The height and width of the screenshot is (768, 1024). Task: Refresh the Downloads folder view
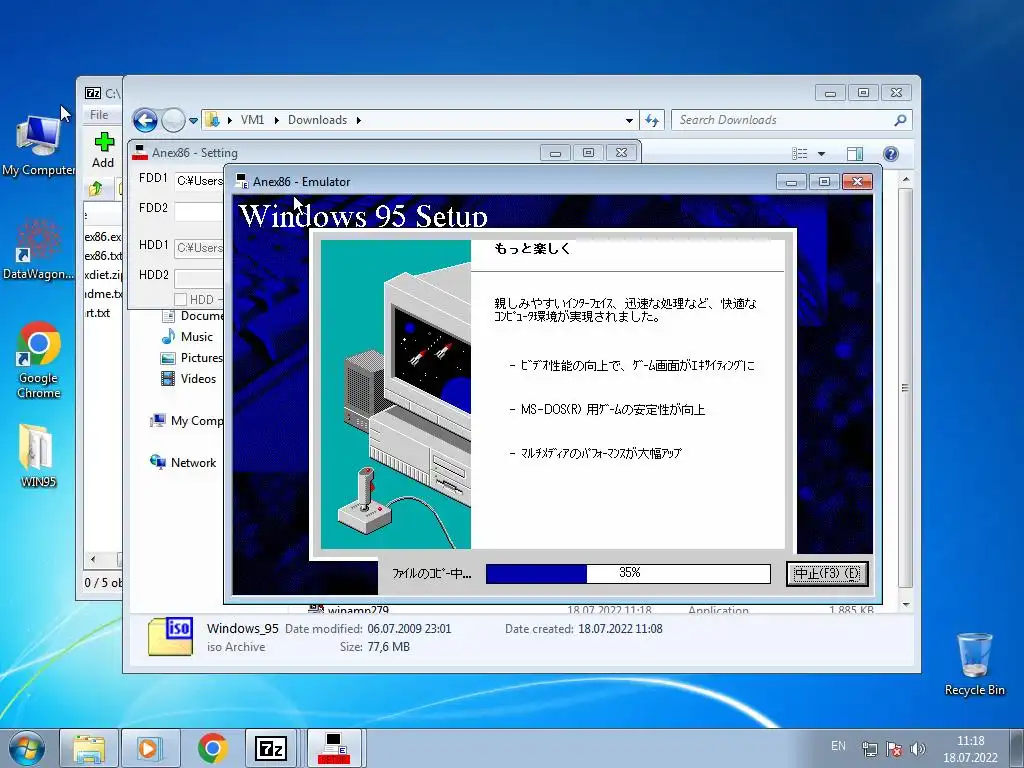(x=652, y=120)
